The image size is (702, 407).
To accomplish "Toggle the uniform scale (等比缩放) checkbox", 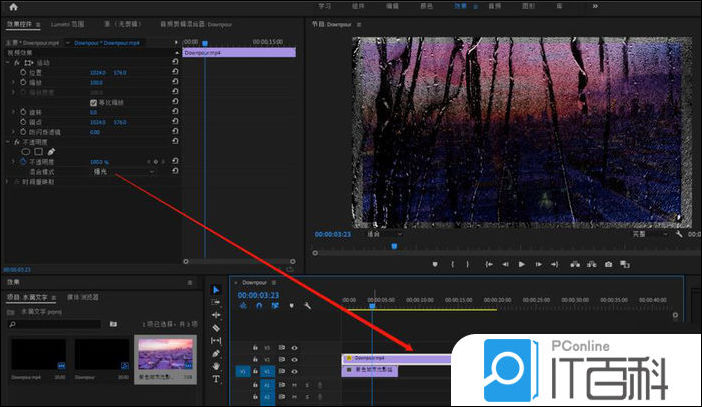I will point(93,102).
